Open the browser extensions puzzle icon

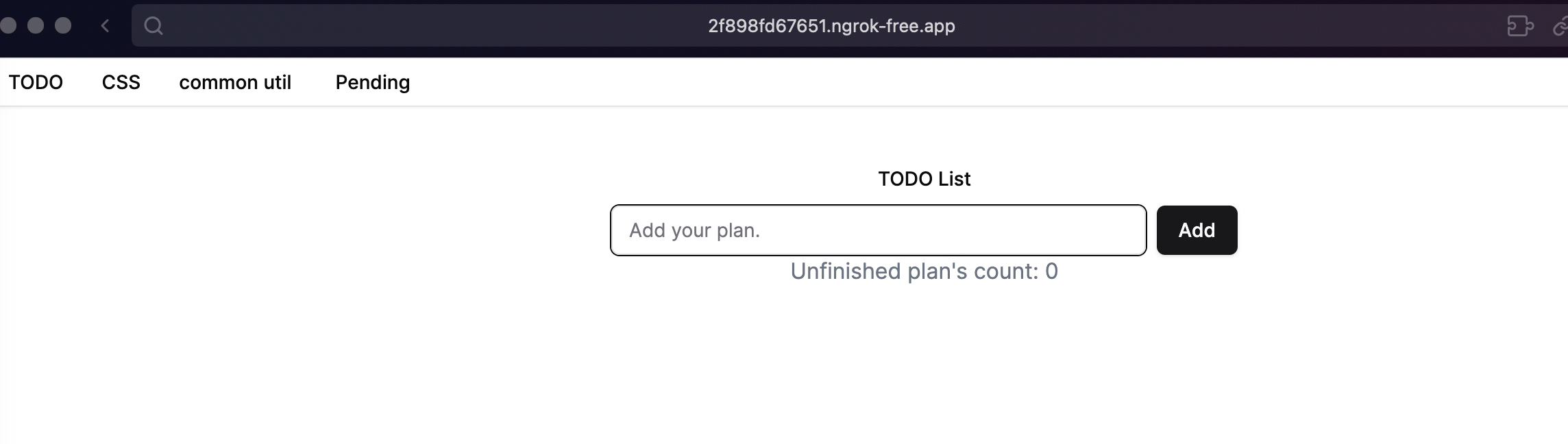[1520, 26]
